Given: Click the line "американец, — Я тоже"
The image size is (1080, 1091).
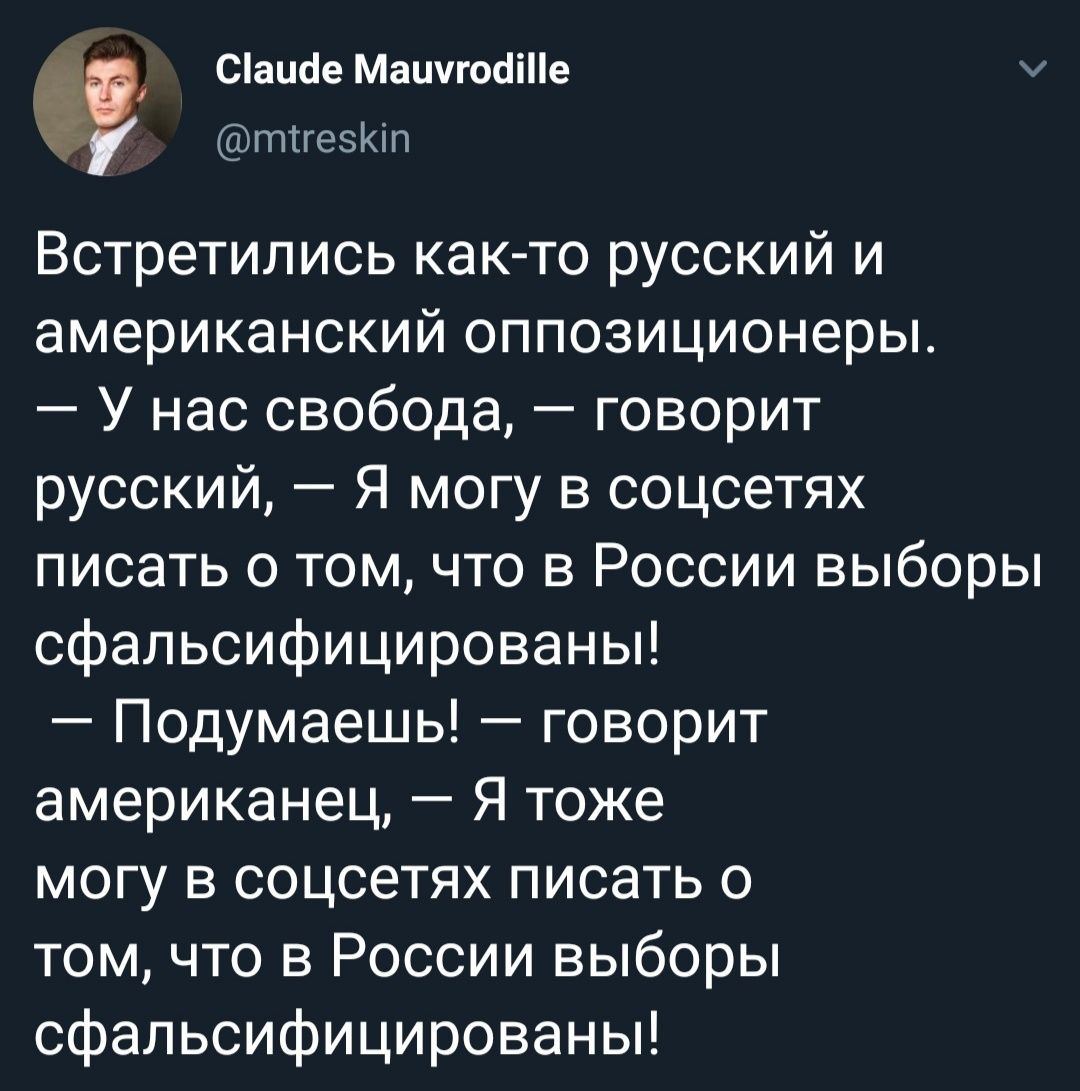Looking at the screenshot, I should click(x=348, y=806).
